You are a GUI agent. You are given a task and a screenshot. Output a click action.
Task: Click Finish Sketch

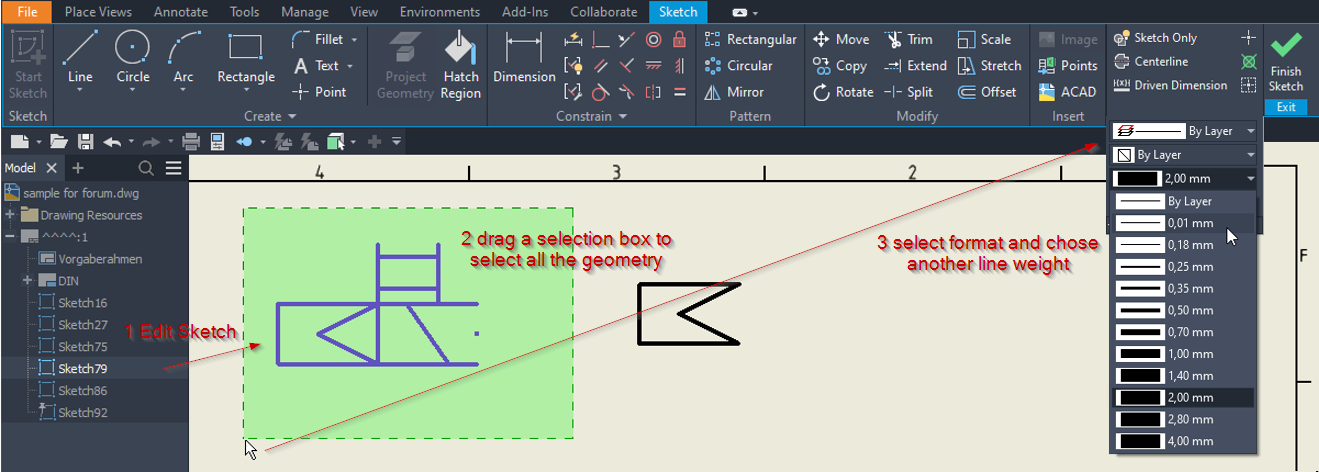click(1286, 62)
